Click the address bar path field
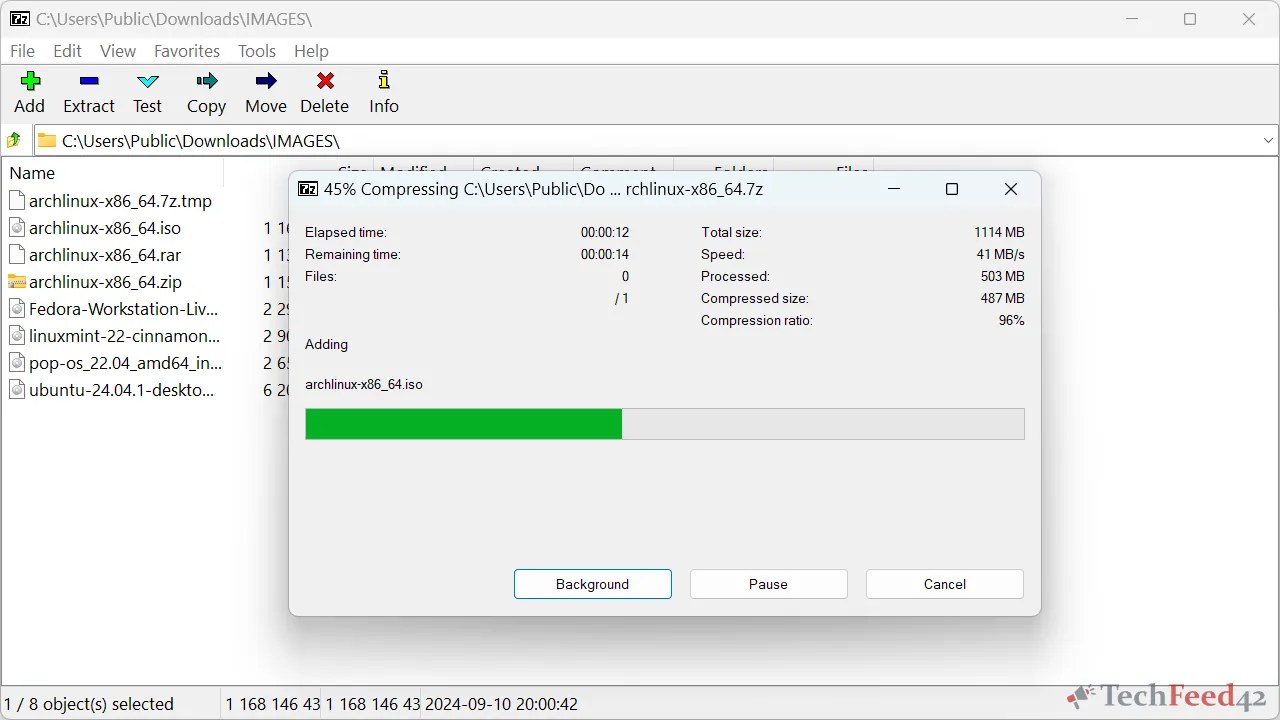Screen dimensions: 1280x720 [x=656, y=141]
